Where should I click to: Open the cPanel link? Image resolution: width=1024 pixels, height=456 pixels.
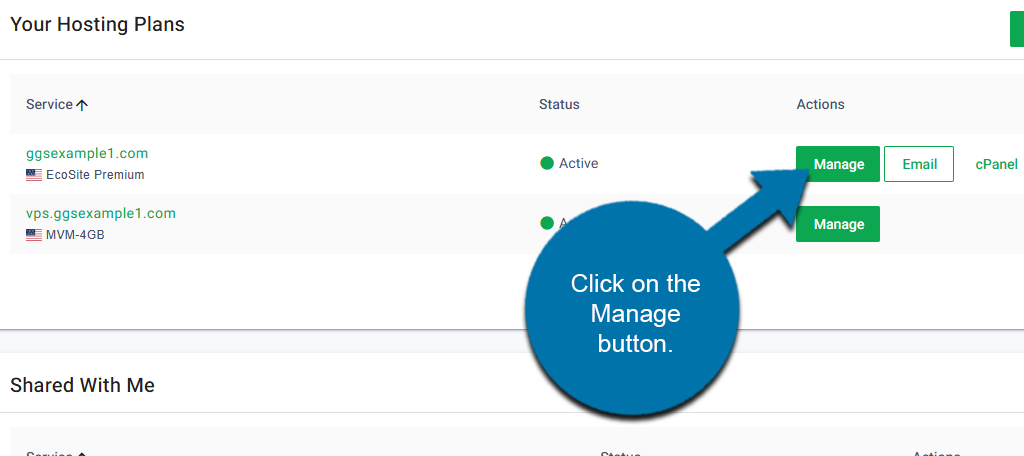point(996,164)
